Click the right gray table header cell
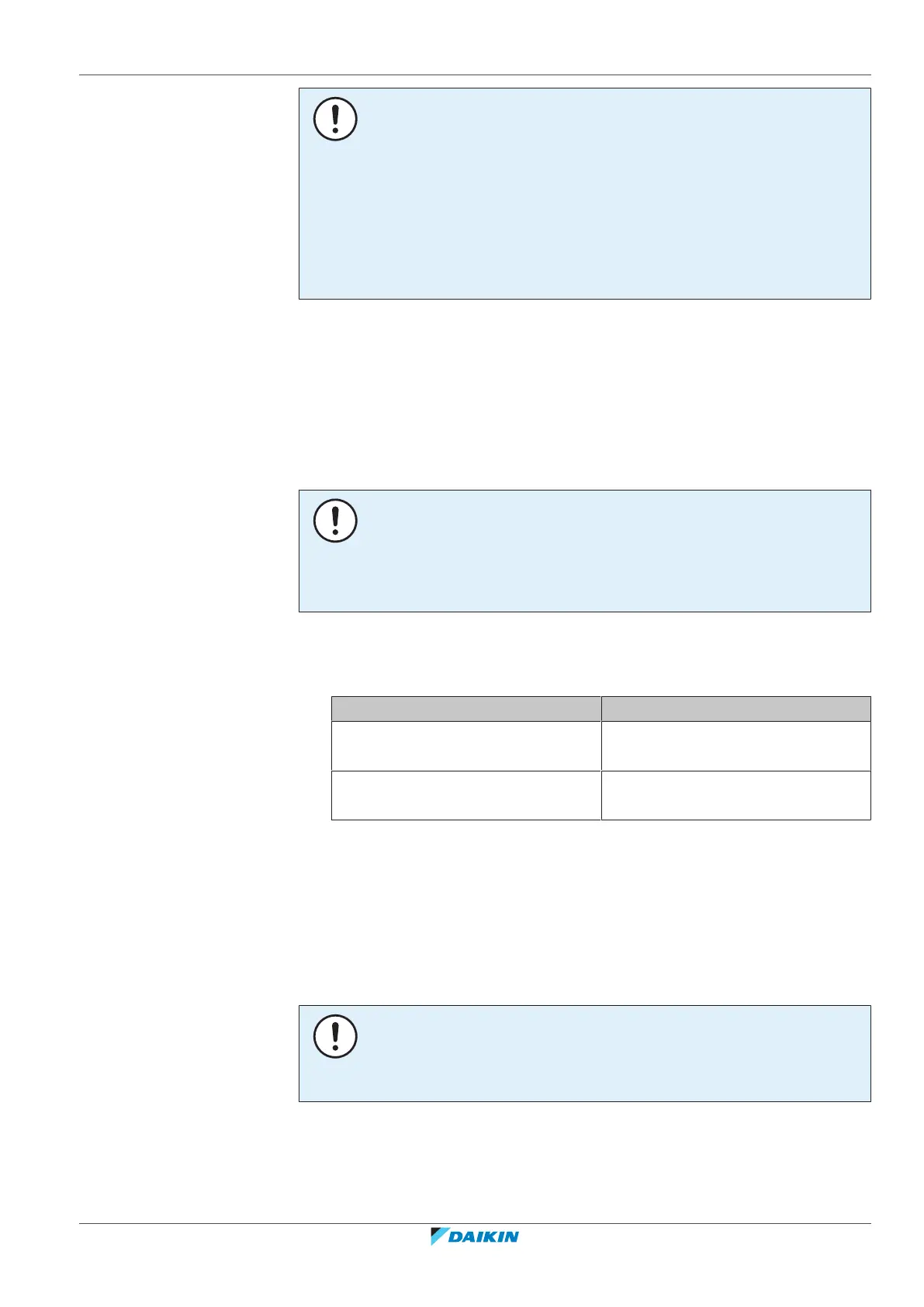Screen dimensions: 924x1307 point(735,709)
